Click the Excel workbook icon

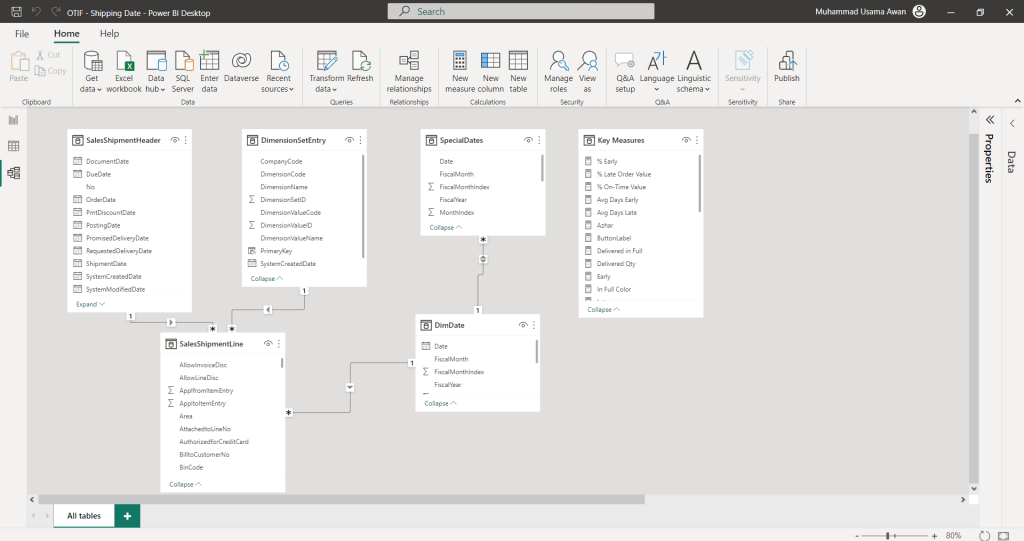tap(124, 60)
